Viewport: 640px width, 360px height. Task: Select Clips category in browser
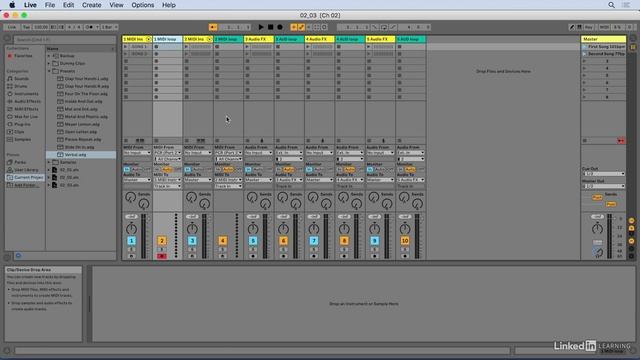19,132
